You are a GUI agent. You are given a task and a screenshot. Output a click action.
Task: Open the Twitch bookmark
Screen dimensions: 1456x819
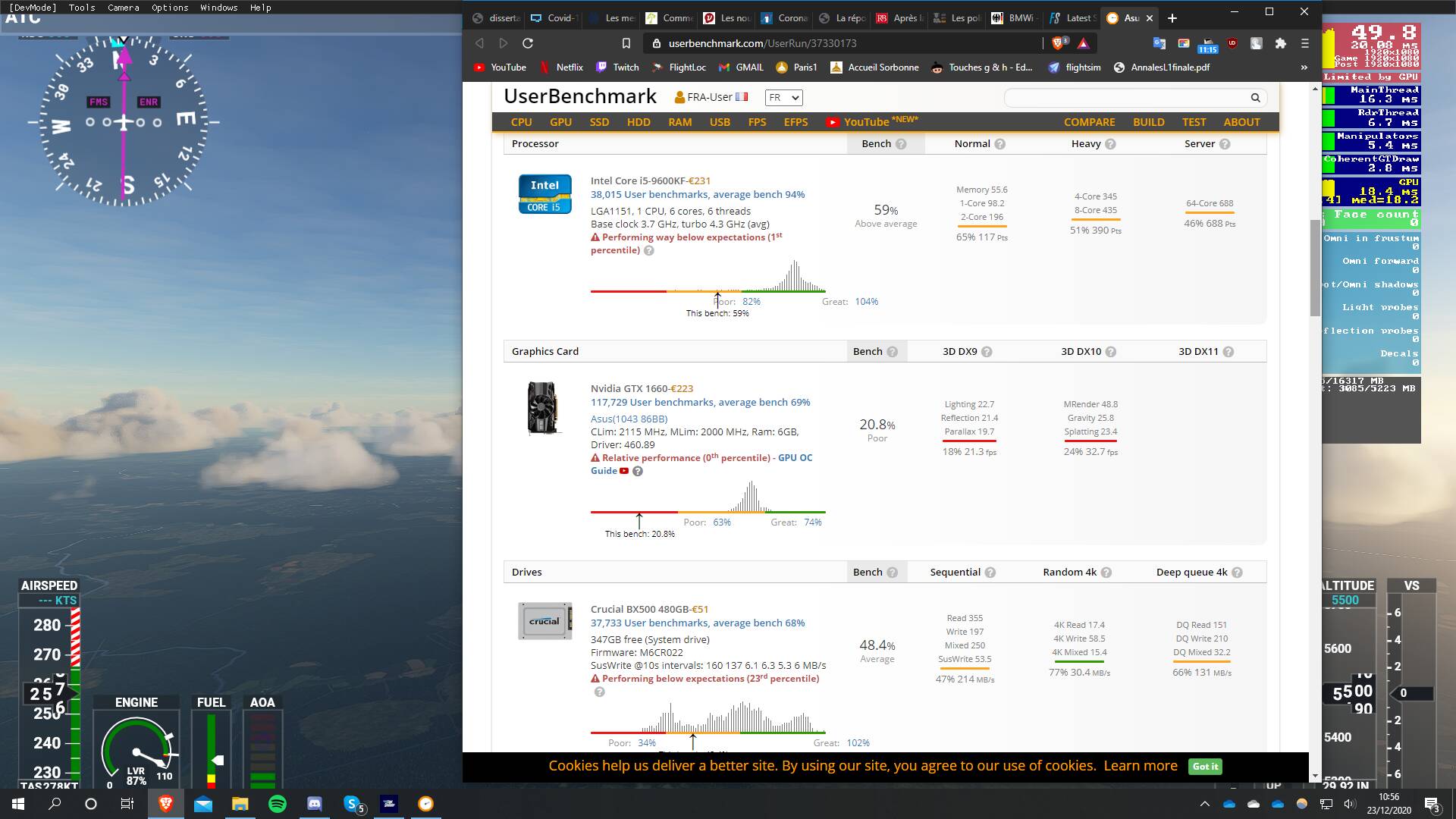[x=618, y=67]
